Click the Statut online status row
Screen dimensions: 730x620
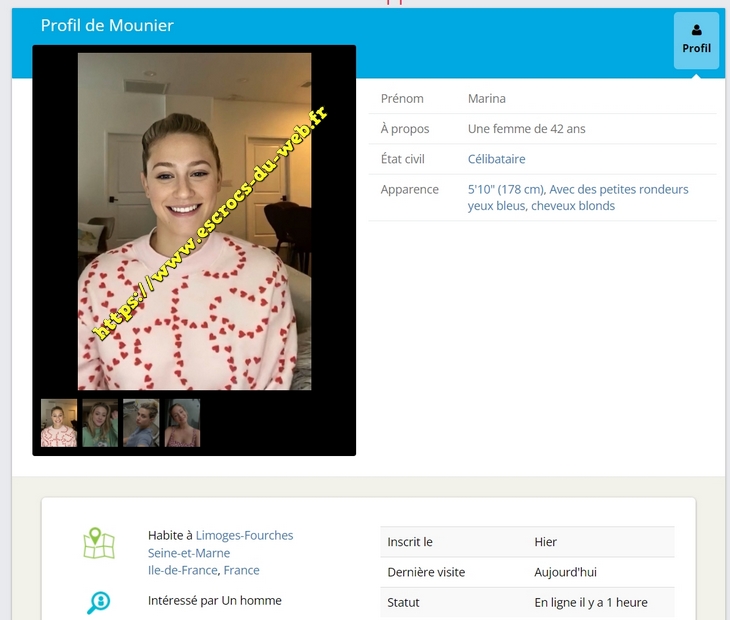coord(527,602)
